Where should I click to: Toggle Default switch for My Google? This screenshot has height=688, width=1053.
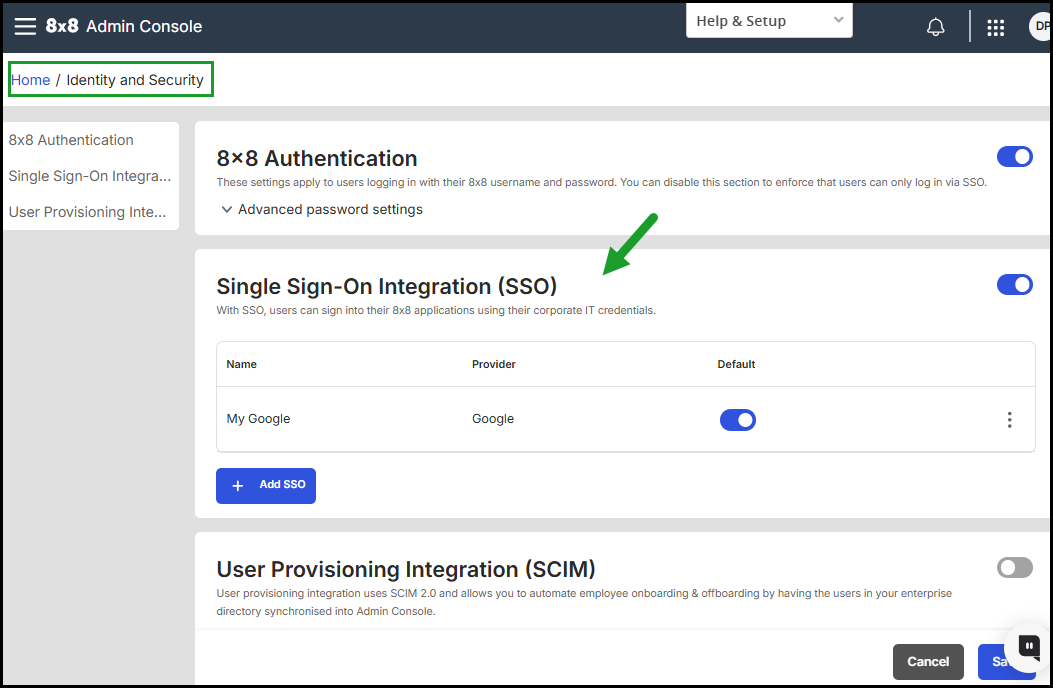coord(737,420)
